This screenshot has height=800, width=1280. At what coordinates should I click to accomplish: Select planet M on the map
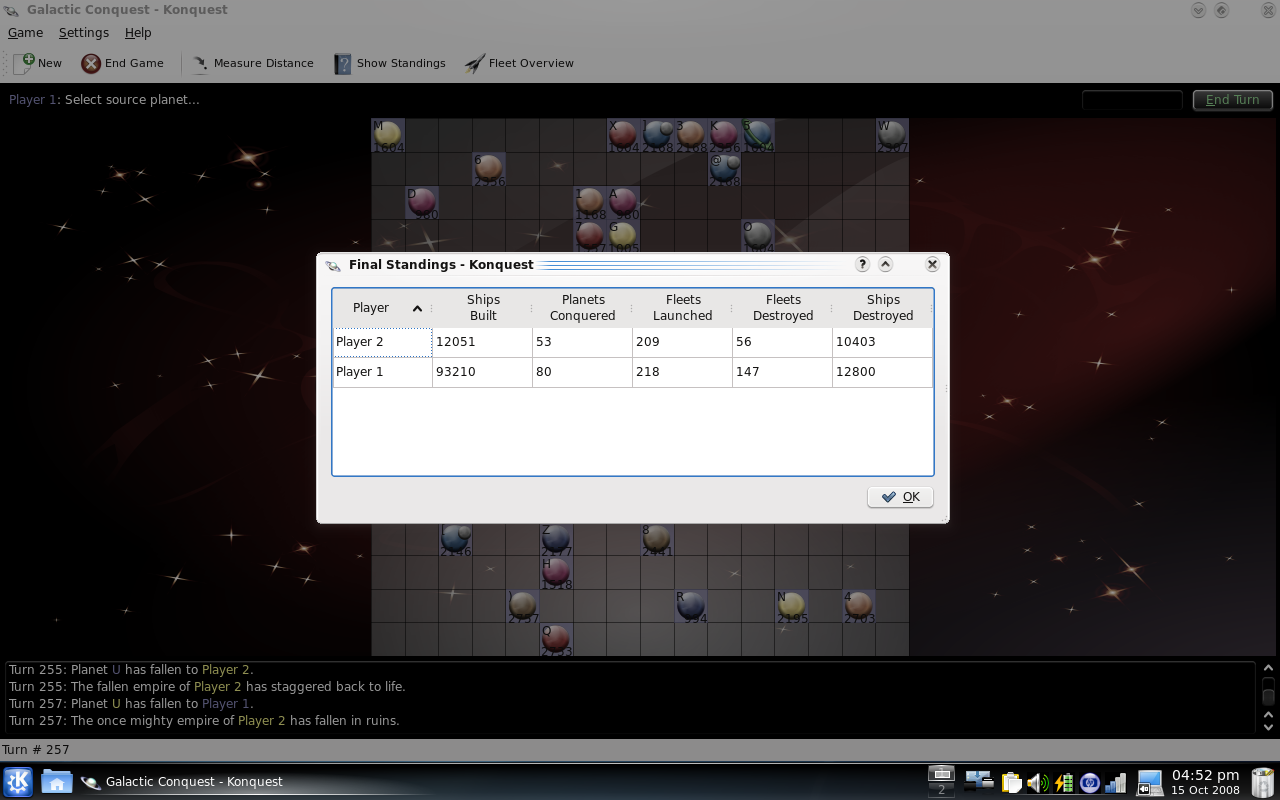tap(388, 135)
